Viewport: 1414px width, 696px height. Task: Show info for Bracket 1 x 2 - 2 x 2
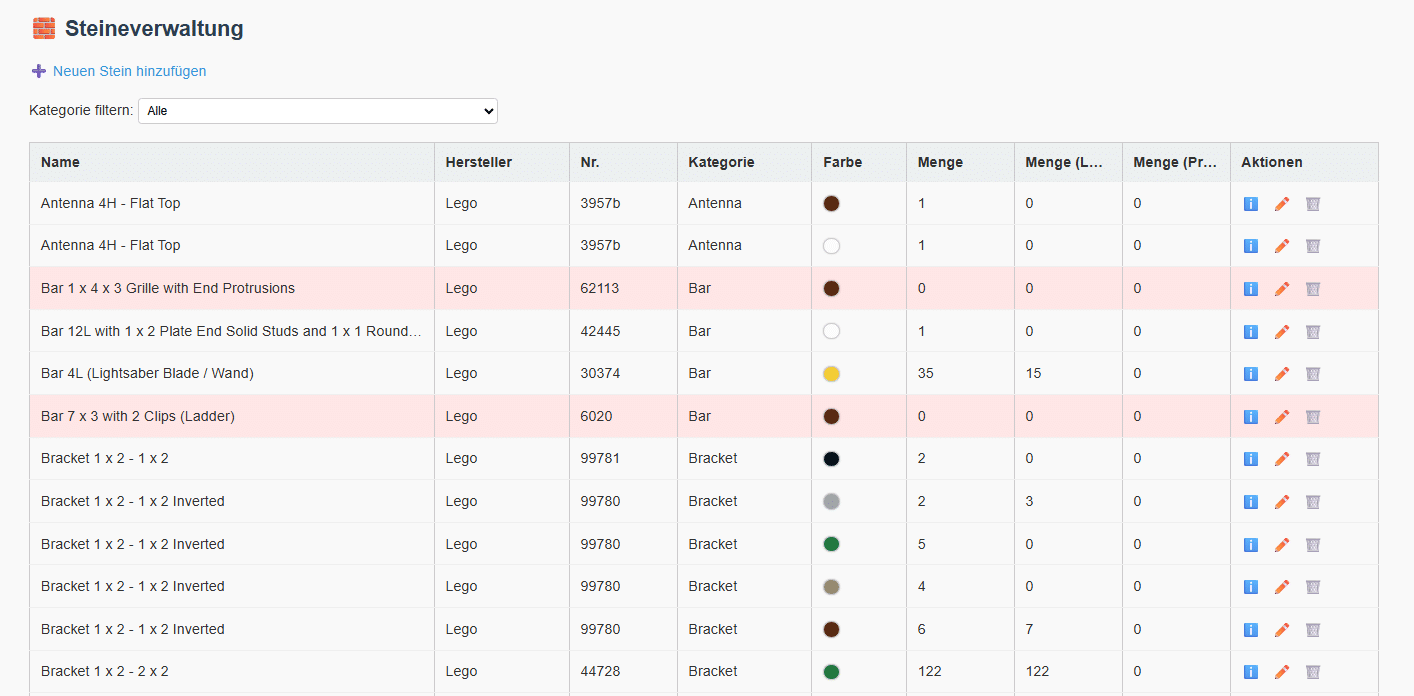1250,672
